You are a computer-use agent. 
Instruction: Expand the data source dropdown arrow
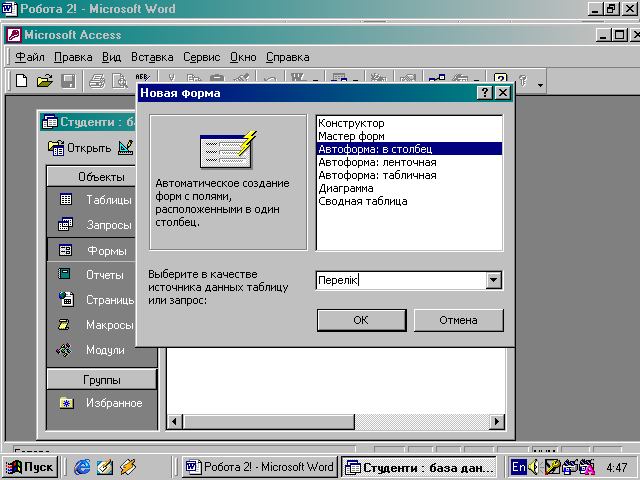[493, 280]
